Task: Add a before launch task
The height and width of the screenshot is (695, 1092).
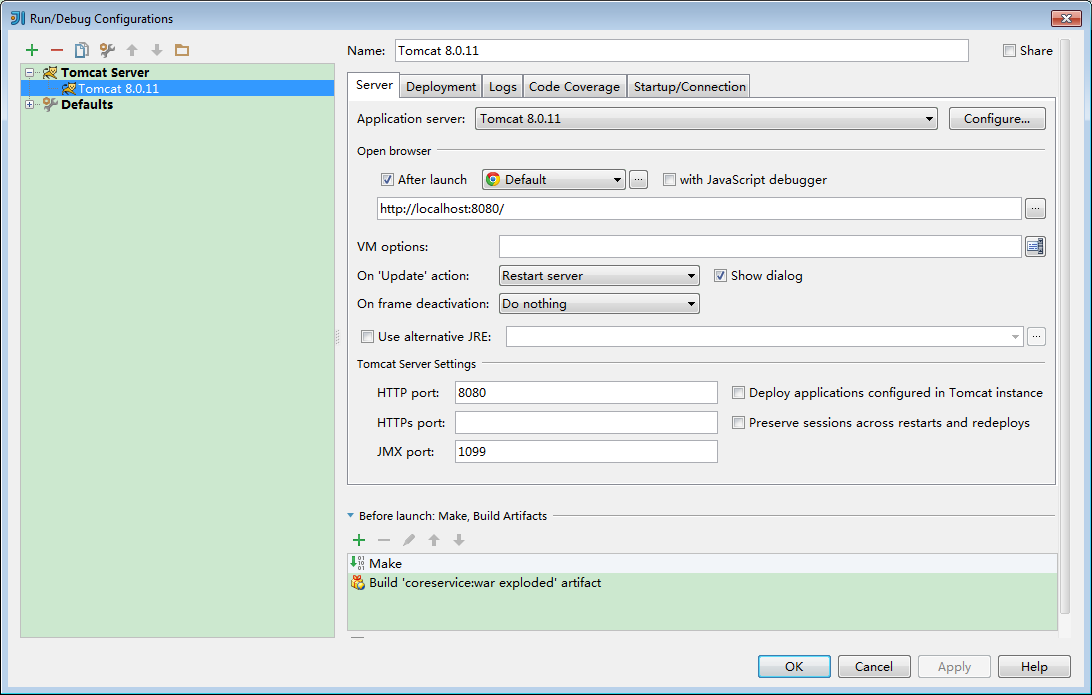Action: tap(359, 540)
